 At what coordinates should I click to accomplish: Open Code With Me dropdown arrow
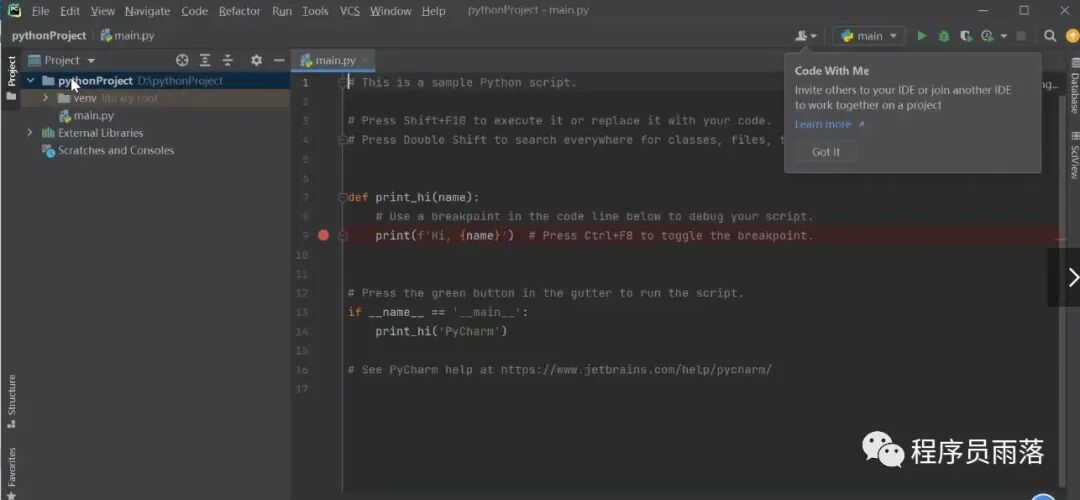point(814,37)
